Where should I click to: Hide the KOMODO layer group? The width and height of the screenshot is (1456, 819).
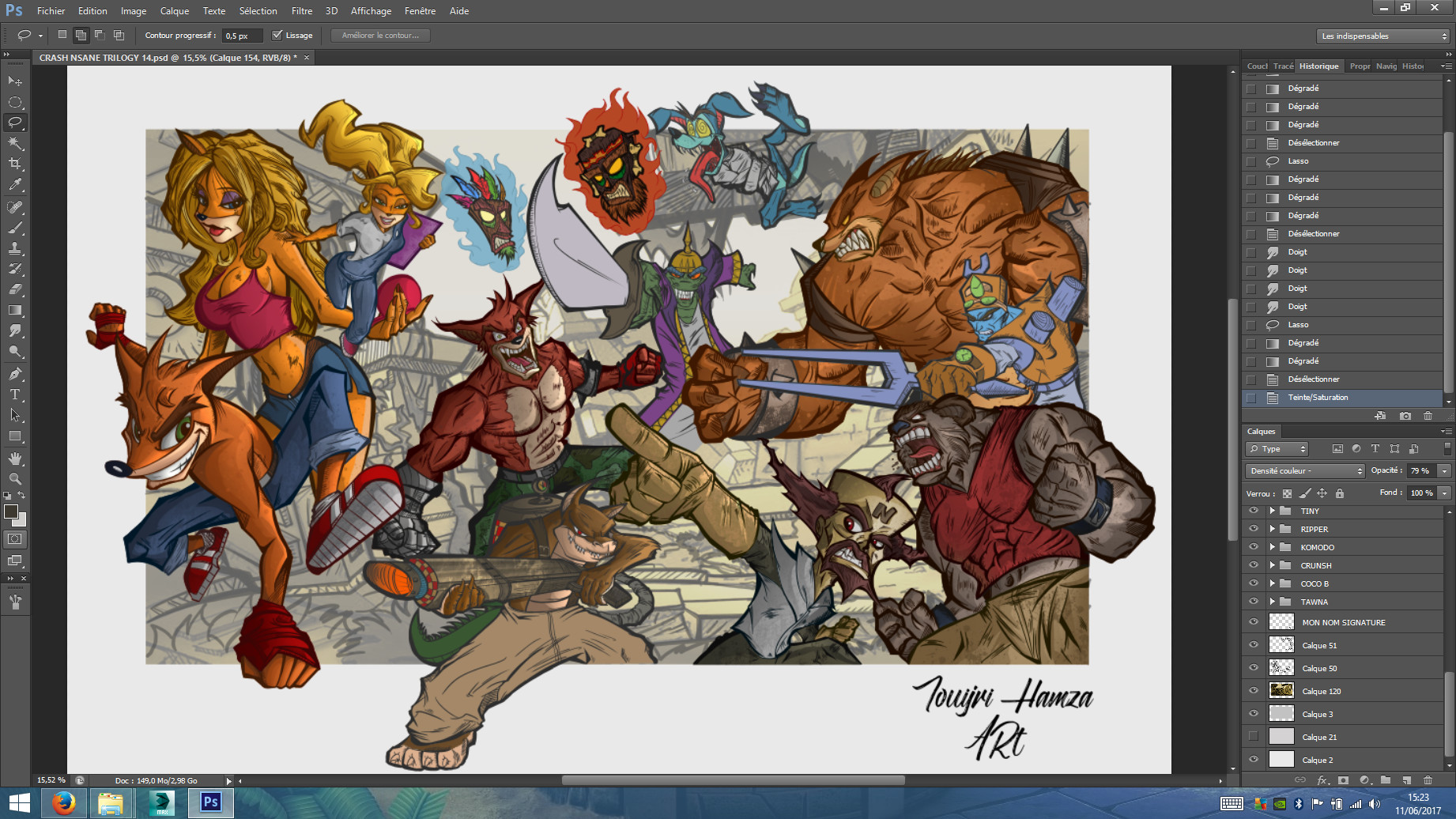coord(1254,547)
